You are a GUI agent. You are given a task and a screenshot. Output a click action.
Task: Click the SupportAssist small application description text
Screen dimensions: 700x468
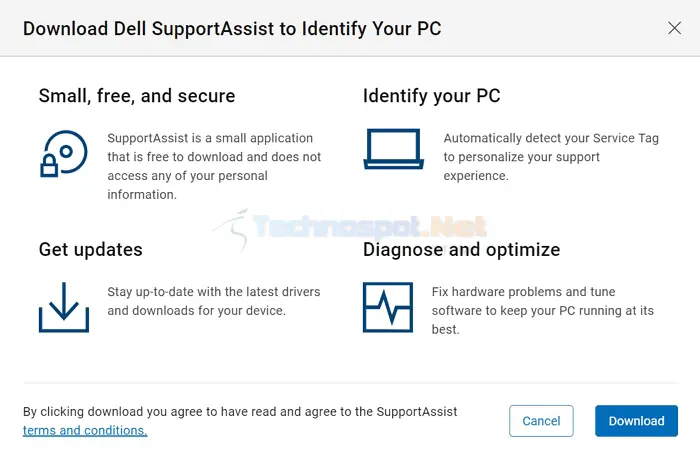(x=214, y=166)
